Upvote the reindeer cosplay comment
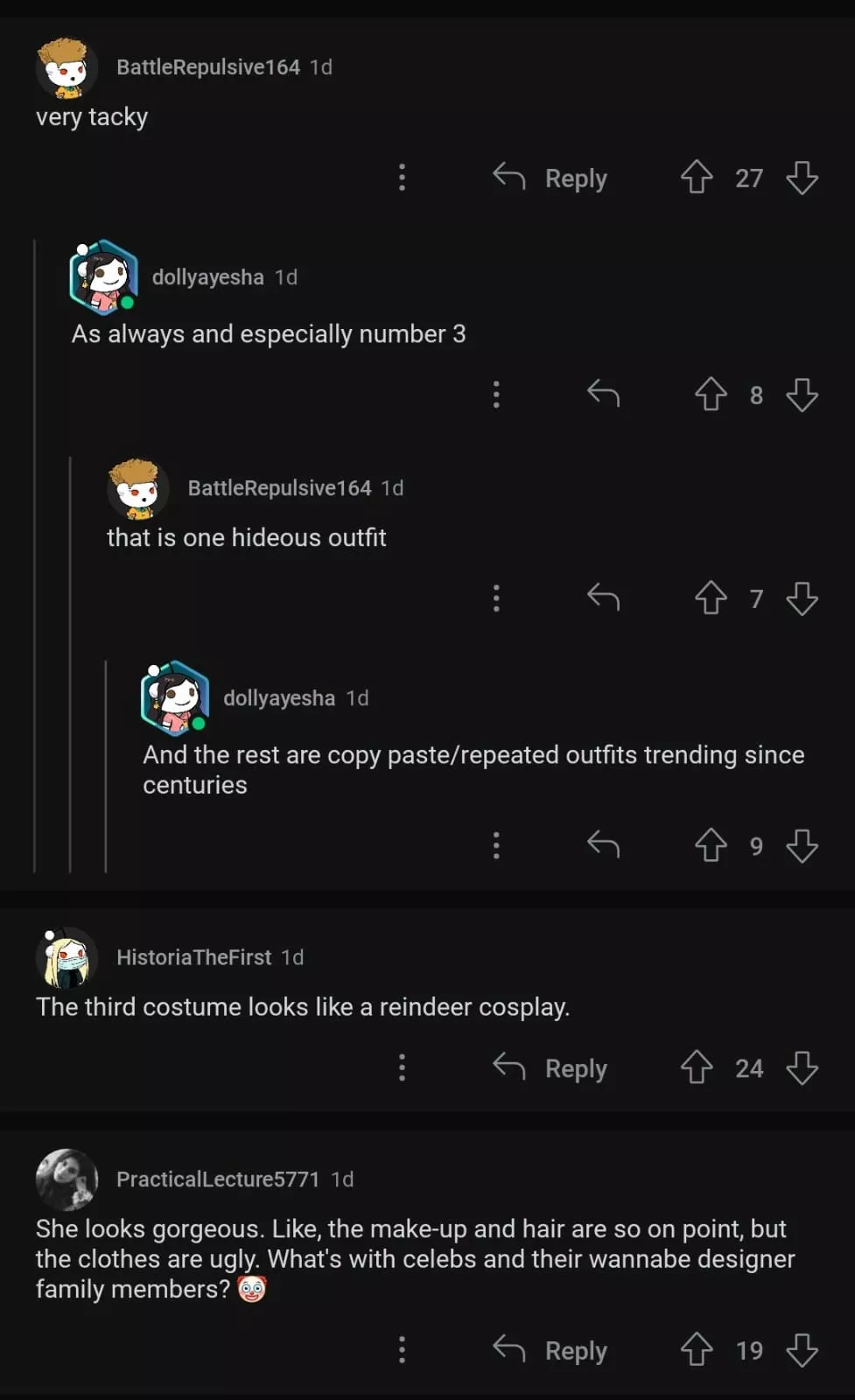 coord(697,1067)
